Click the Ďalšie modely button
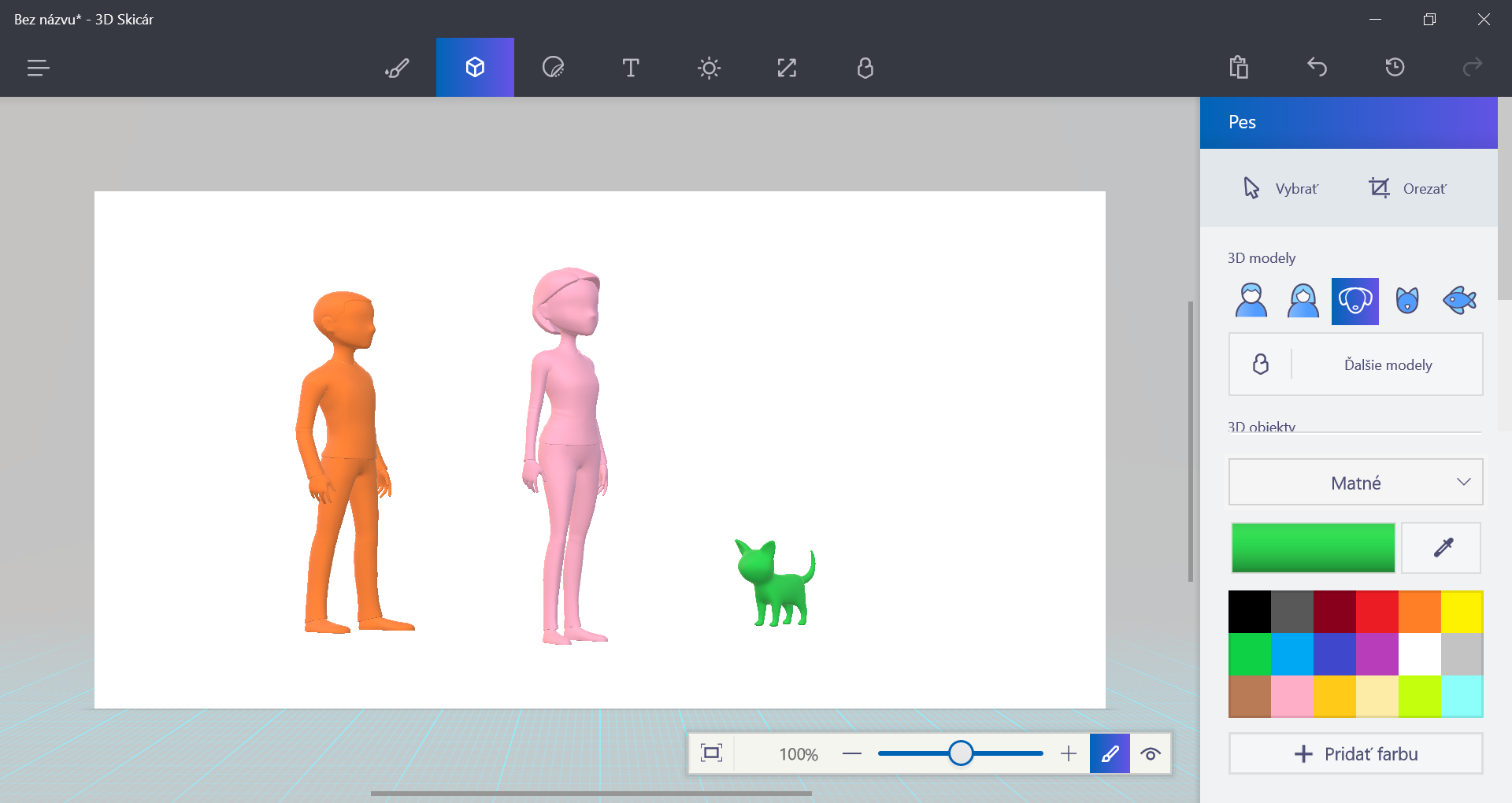The image size is (1512, 803). click(x=1387, y=364)
